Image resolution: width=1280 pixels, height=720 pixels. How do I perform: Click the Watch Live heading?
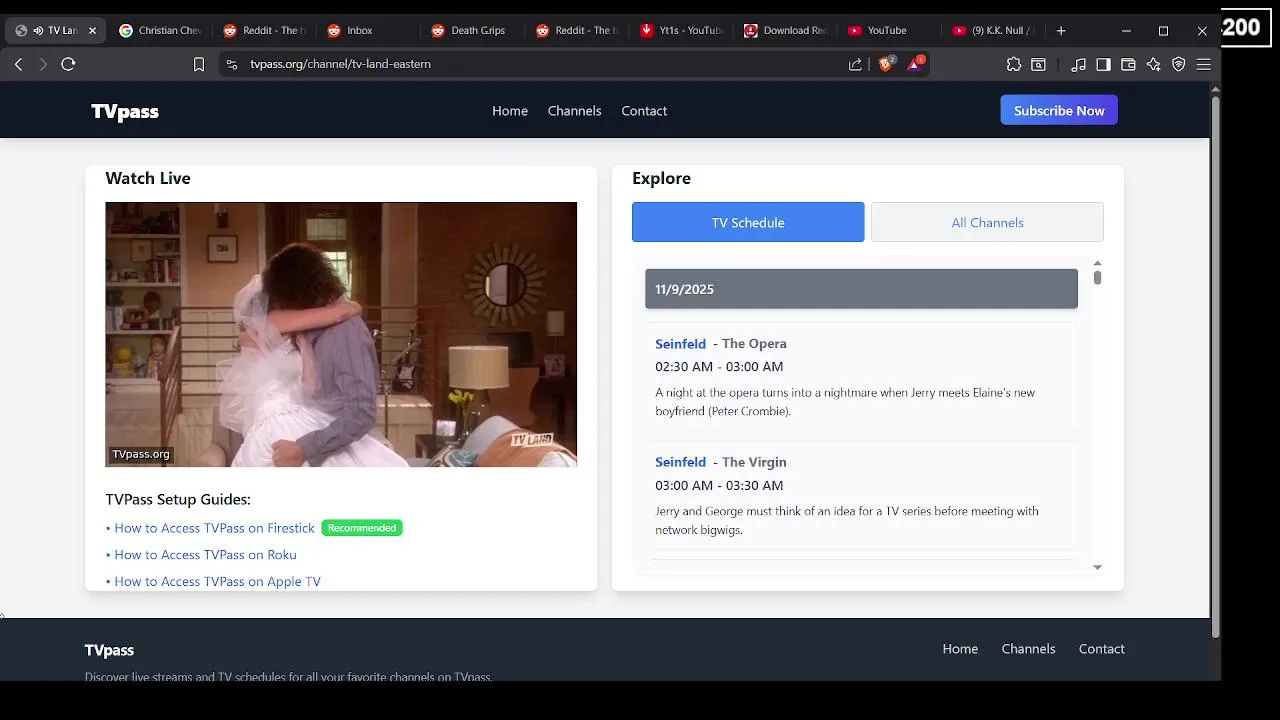point(148,178)
